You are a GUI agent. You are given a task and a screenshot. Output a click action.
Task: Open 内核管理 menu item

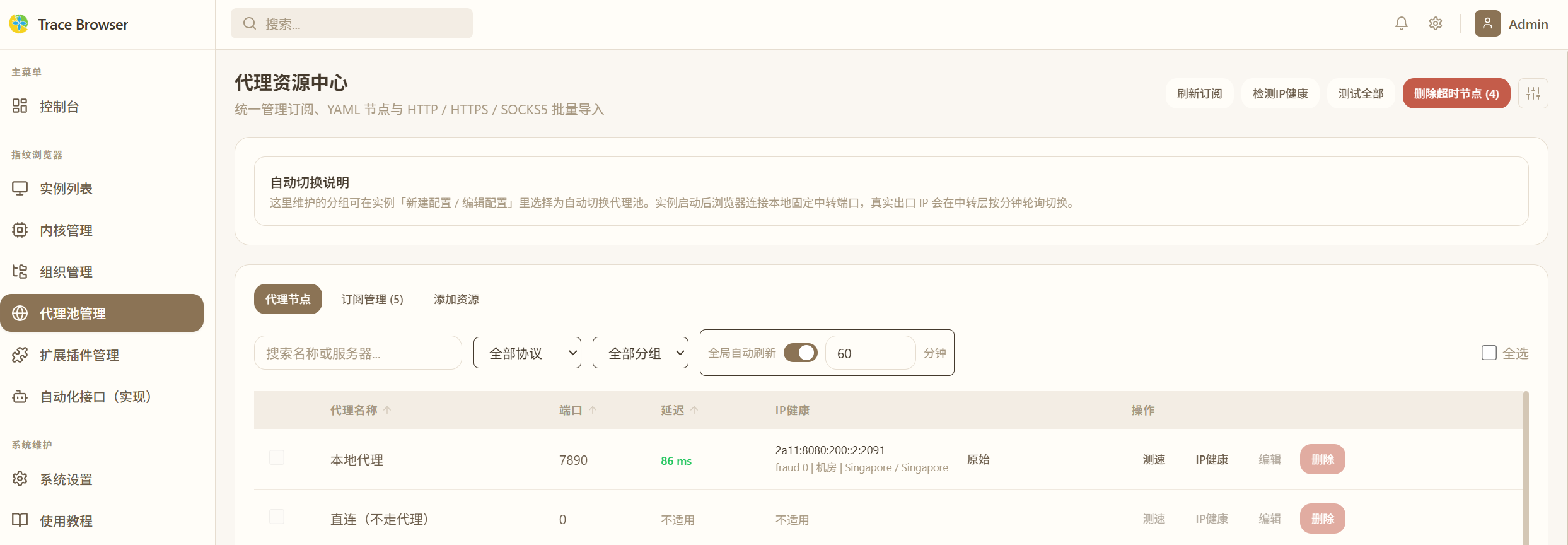point(102,230)
